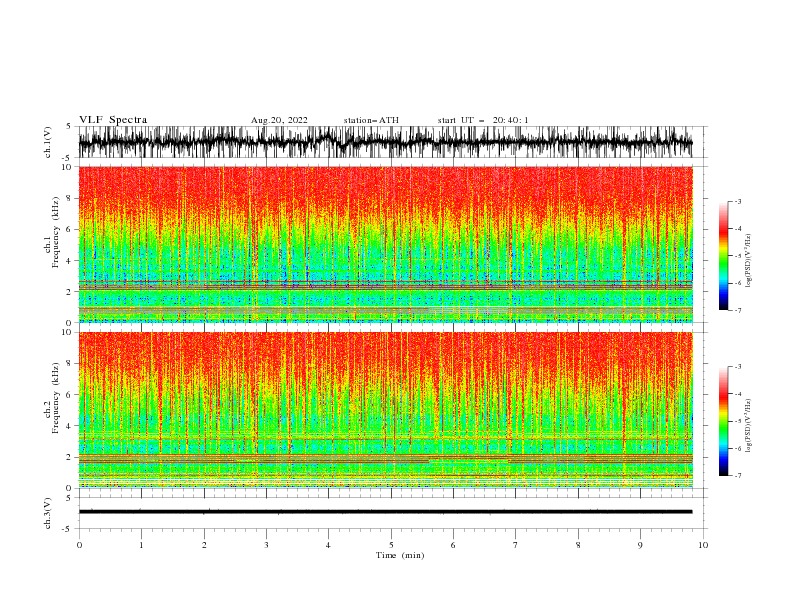Screen dimensions: 792x612
Task: Click the ch.3 flat waveform trace
Action: [385, 512]
